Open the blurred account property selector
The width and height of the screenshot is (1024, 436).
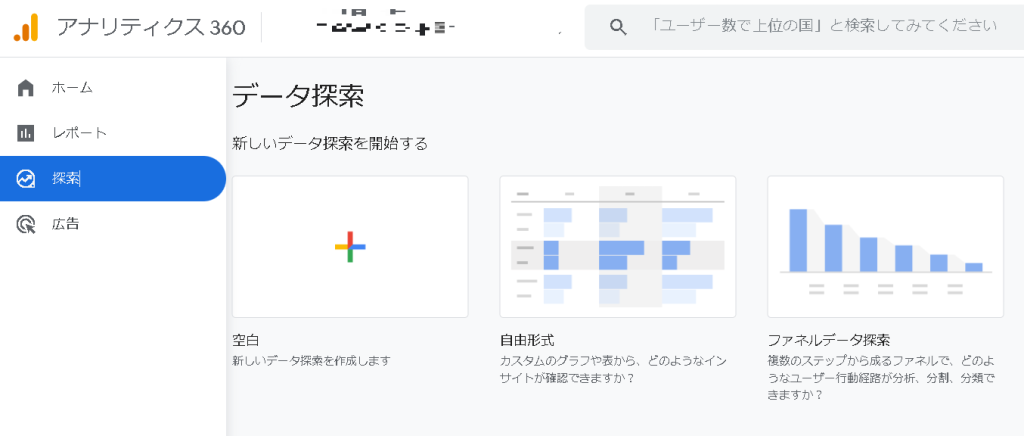click(x=385, y=23)
